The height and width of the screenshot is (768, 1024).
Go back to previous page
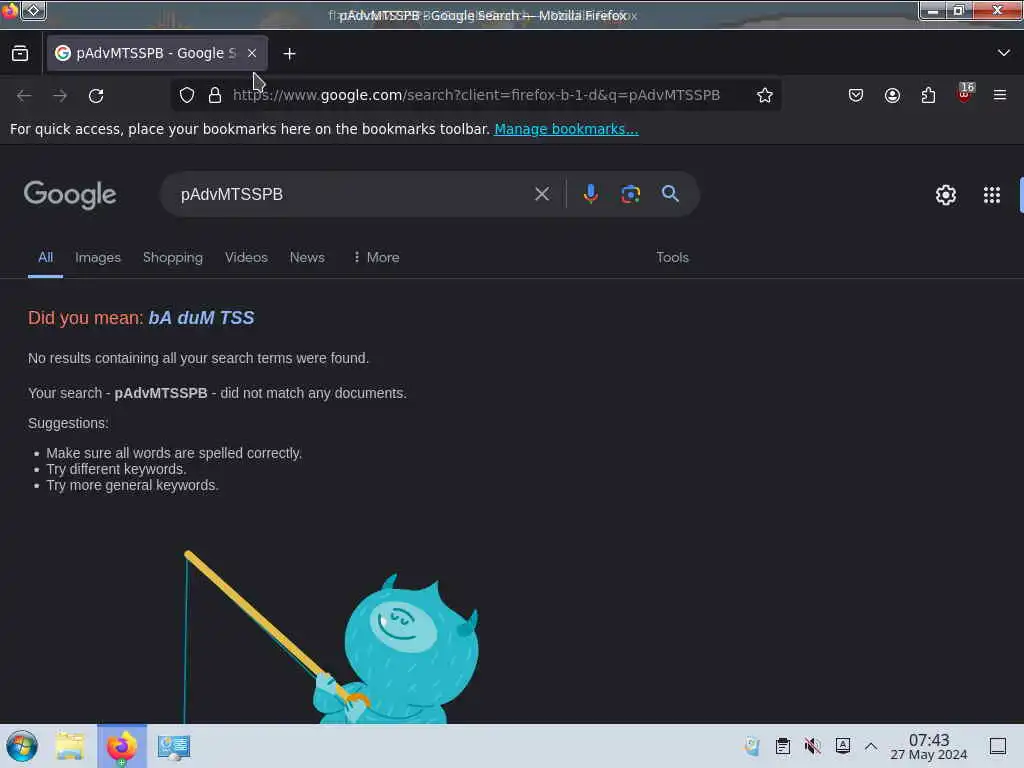coord(24,95)
